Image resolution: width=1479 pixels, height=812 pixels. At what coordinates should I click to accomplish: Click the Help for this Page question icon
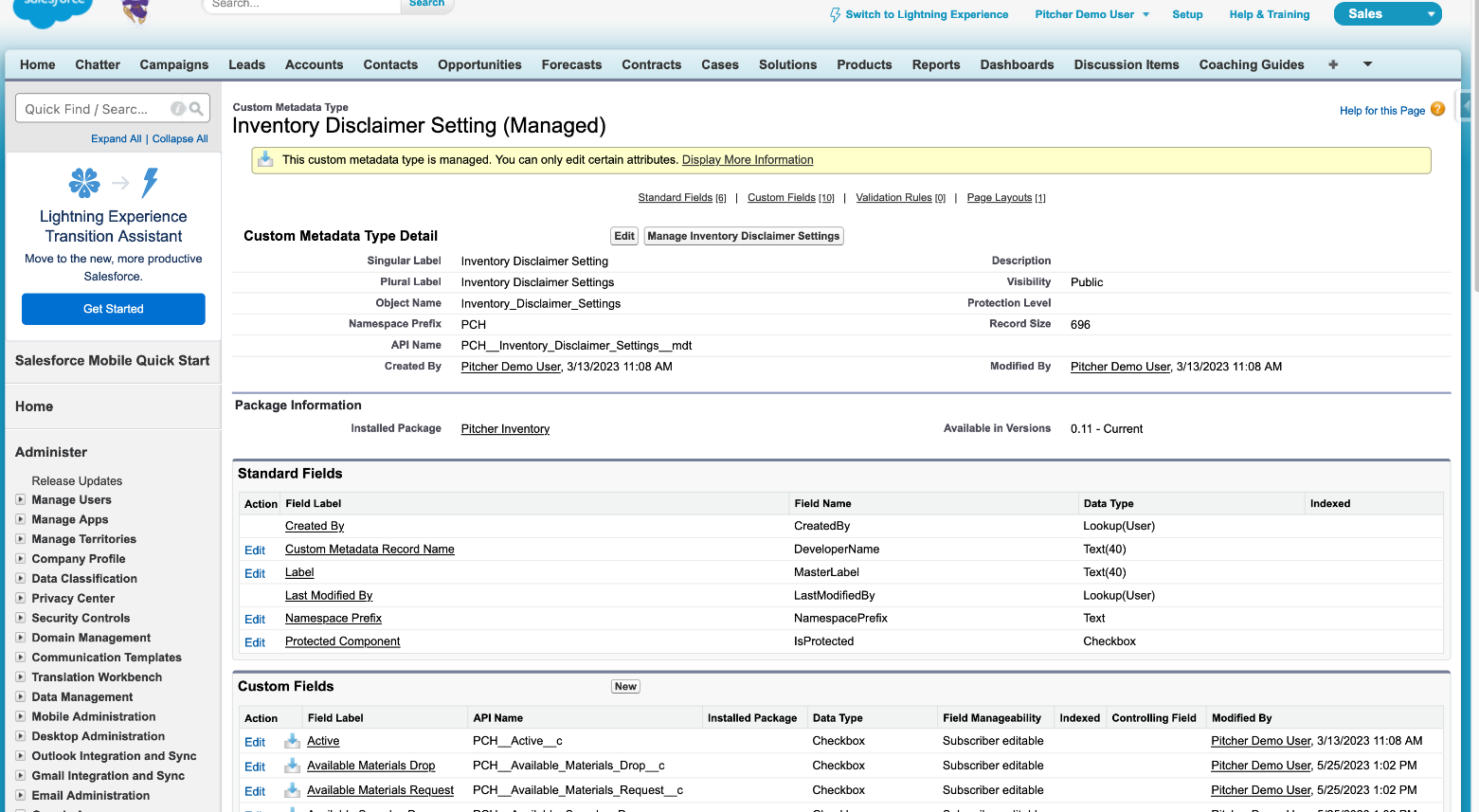click(1437, 109)
